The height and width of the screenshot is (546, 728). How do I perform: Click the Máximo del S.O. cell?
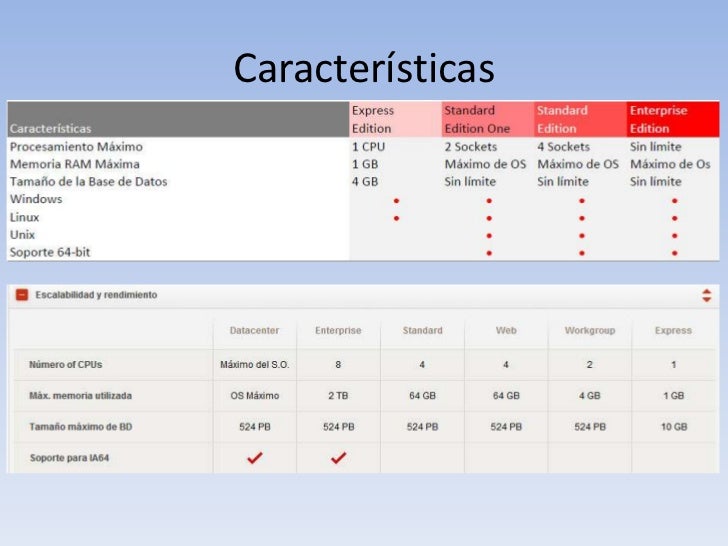pyautogui.click(x=254, y=364)
